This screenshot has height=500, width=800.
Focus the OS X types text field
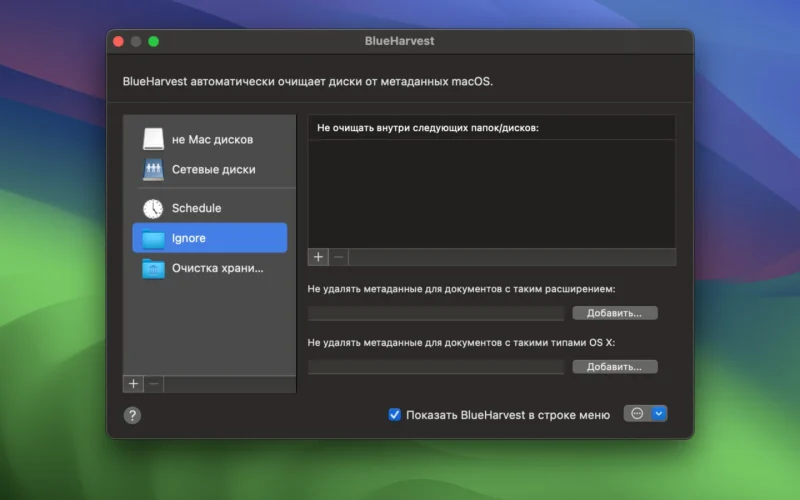[x=436, y=367]
